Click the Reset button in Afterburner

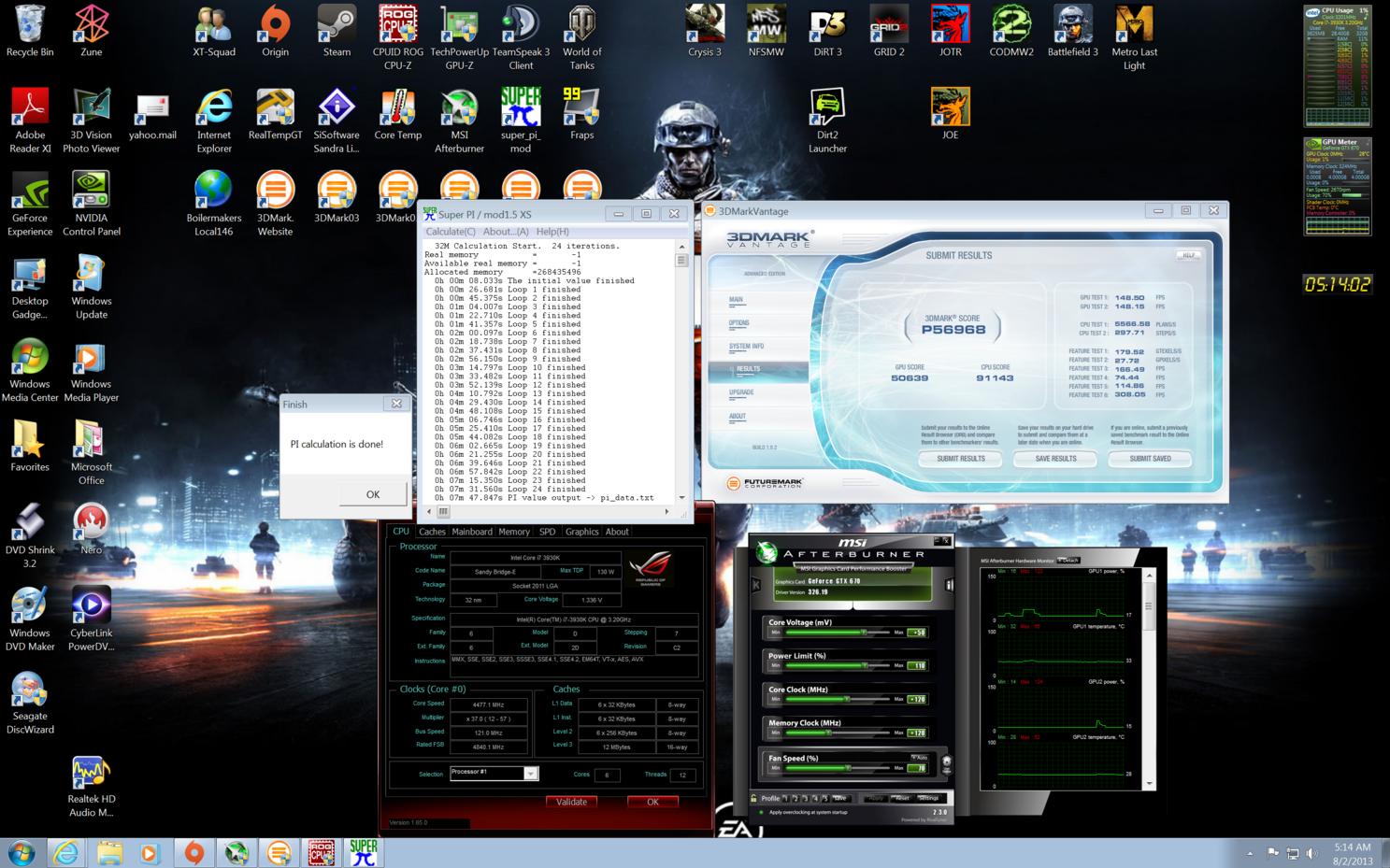point(902,798)
